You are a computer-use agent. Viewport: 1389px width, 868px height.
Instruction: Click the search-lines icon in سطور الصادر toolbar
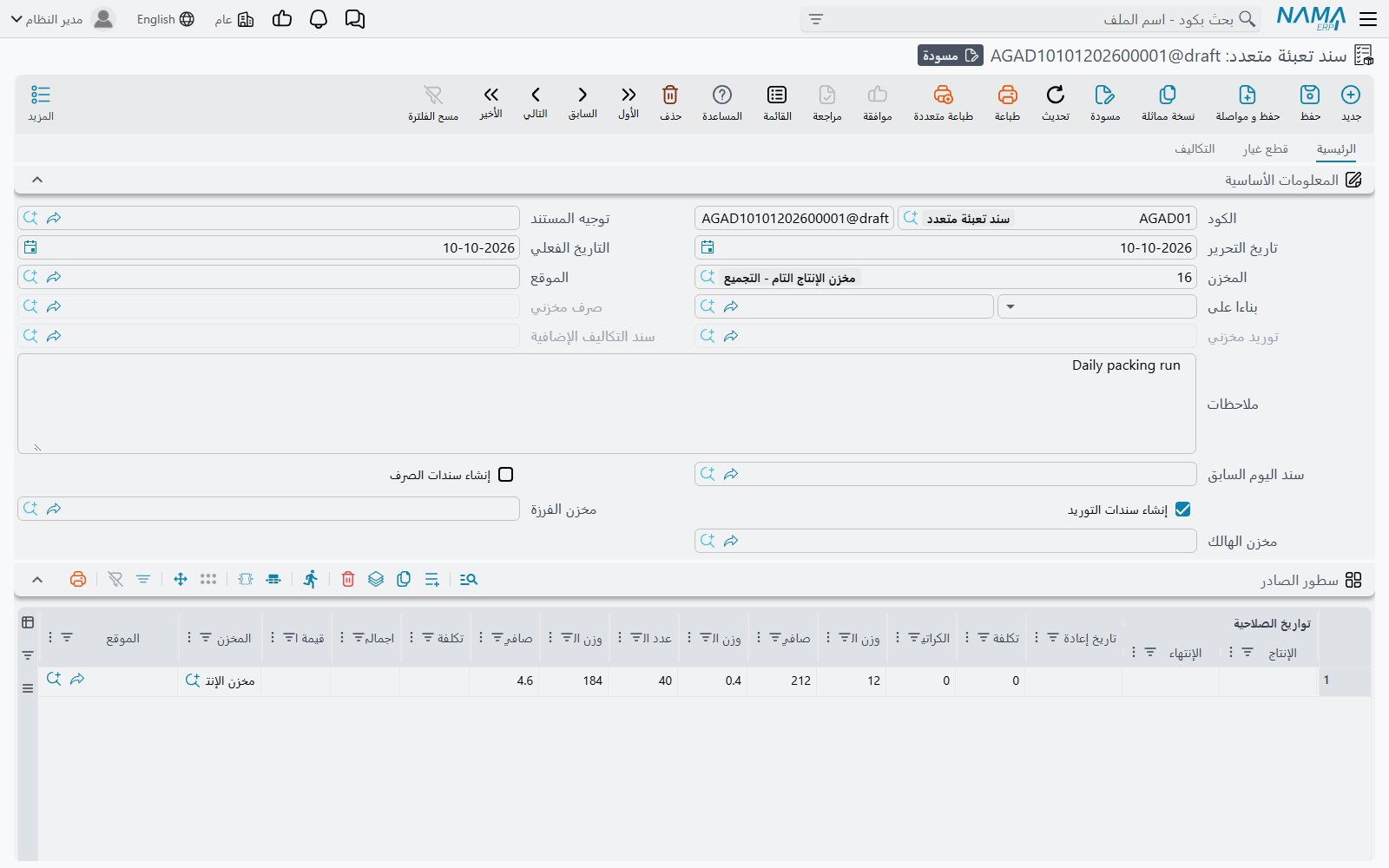[x=469, y=579]
